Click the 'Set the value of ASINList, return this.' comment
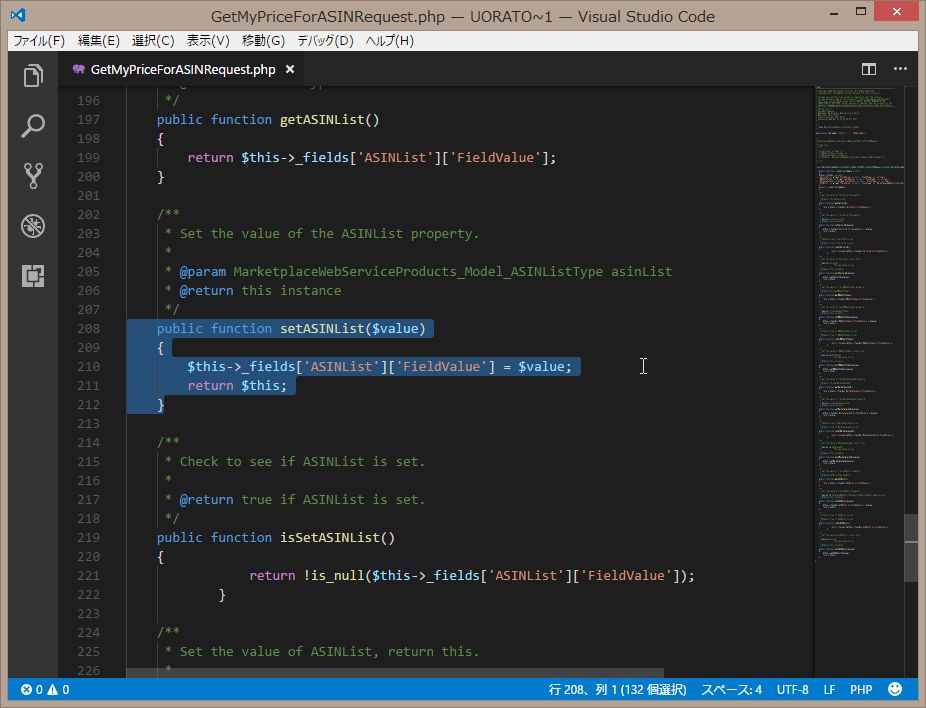This screenshot has width=926, height=708. point(329,652)
